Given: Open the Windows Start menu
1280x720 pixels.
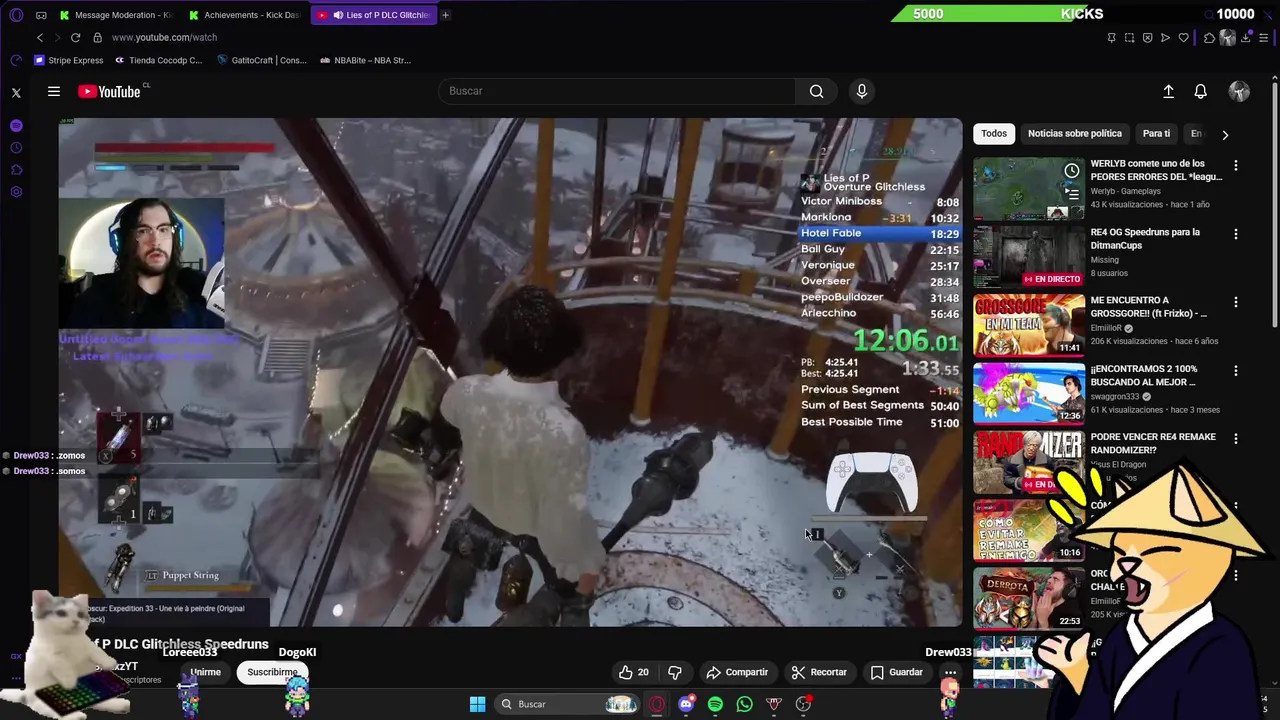Looking at the screenshot, I should (477, 704).
